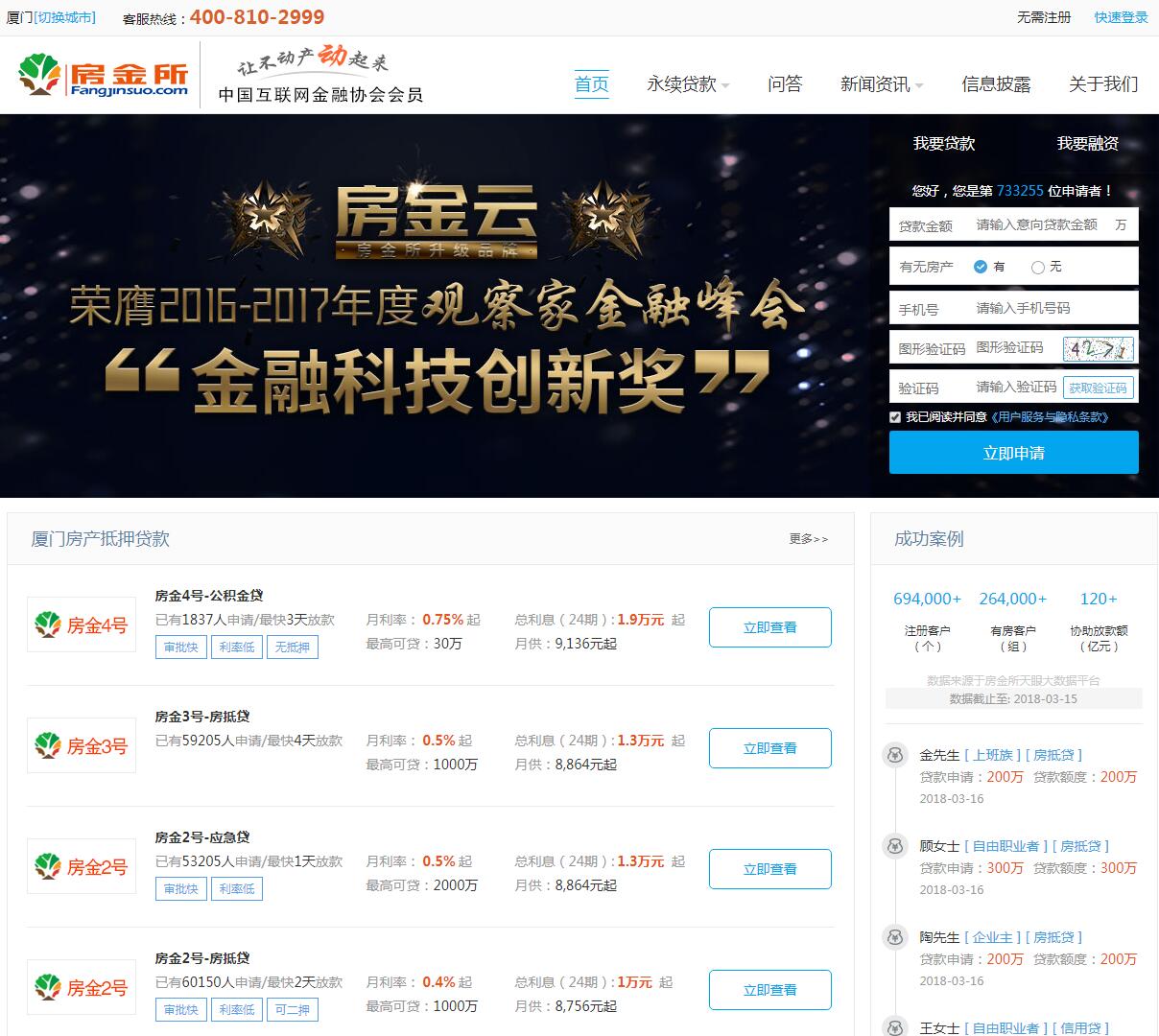Click the avatar icon next to 金先生

(894, 755)
